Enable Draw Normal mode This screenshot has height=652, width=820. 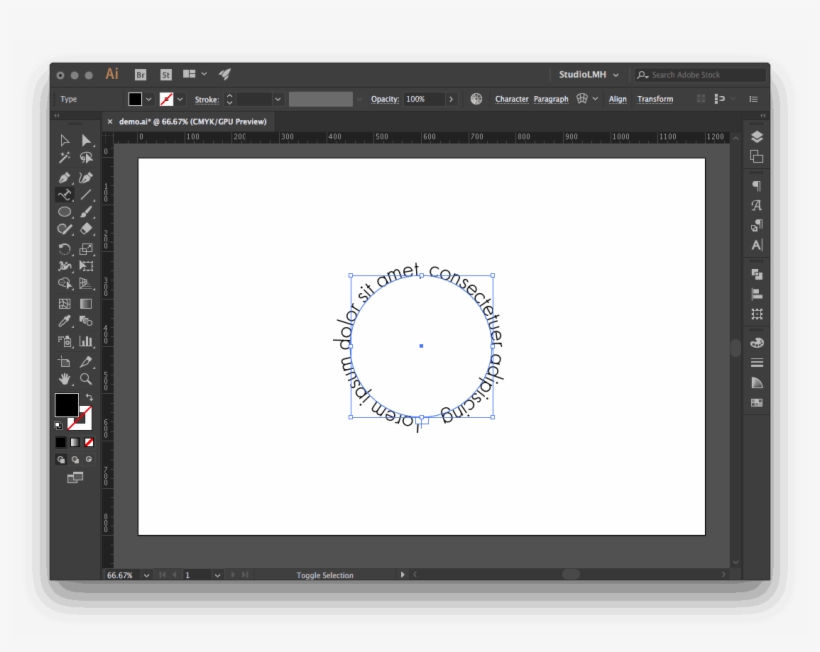61,460
